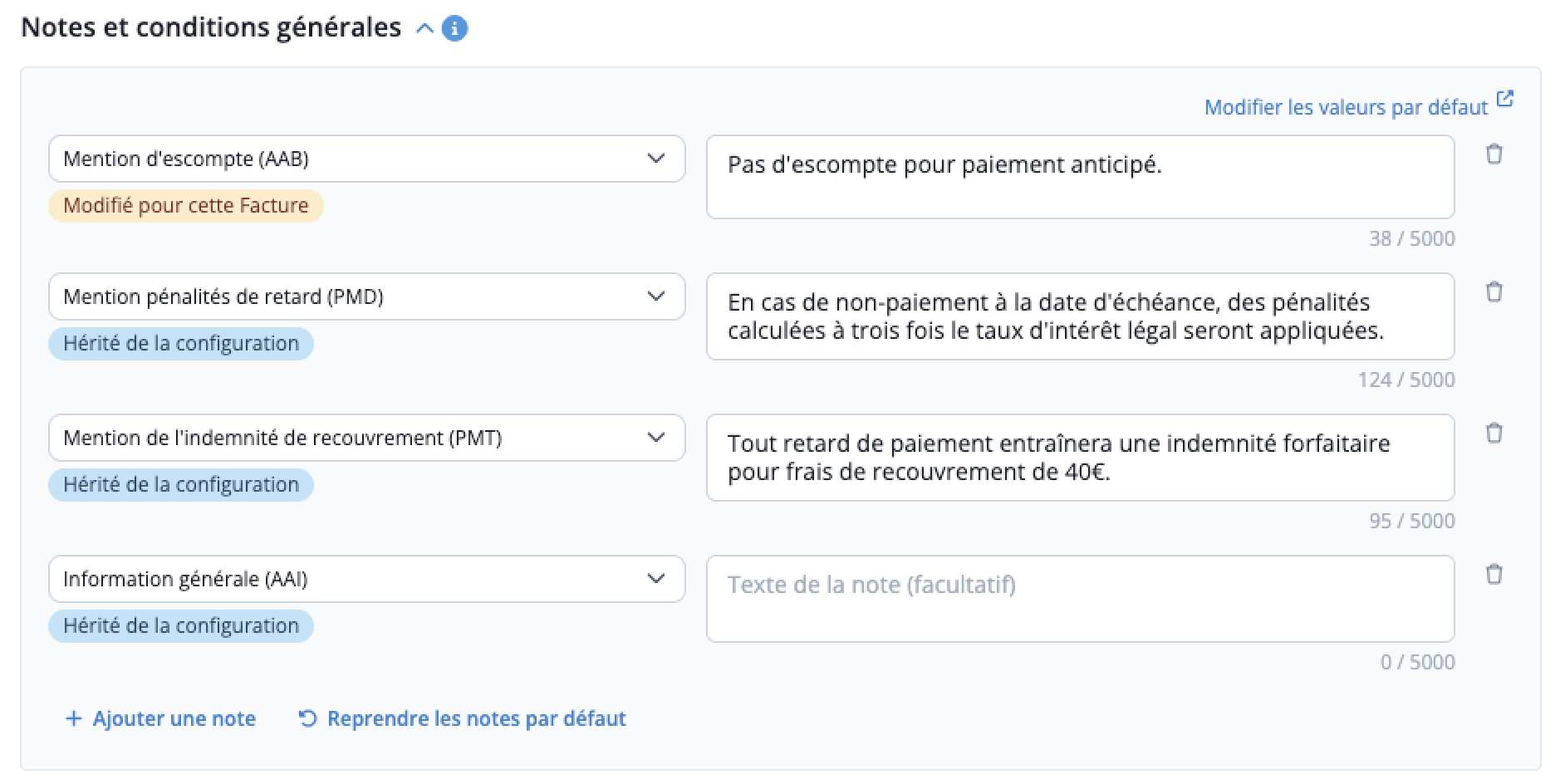Image resolution: width=1560 pixels, height=784 pixels.
Task: Click the plus icon for adding a note
Action: pyautogui.click(x=74, y=718)
